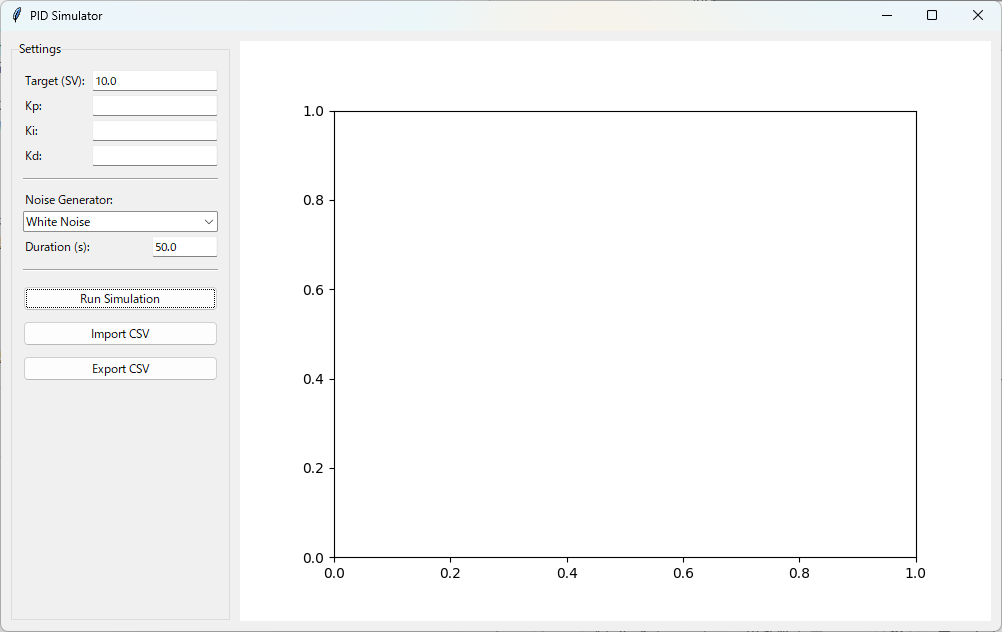Click the Settings group heading
1002x632 pixels.
click(40, 49)
